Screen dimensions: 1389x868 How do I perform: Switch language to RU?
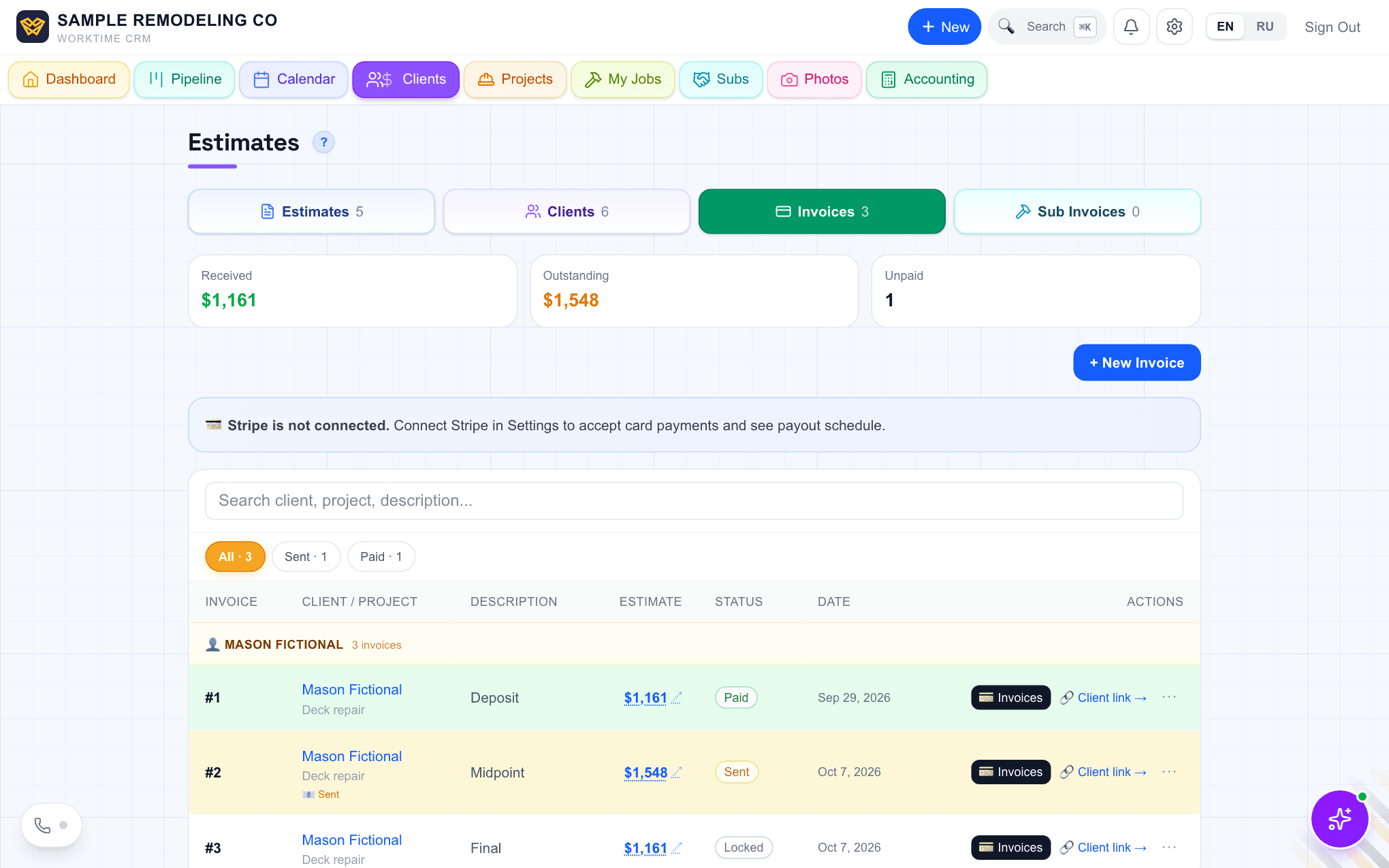(1265, 27)
